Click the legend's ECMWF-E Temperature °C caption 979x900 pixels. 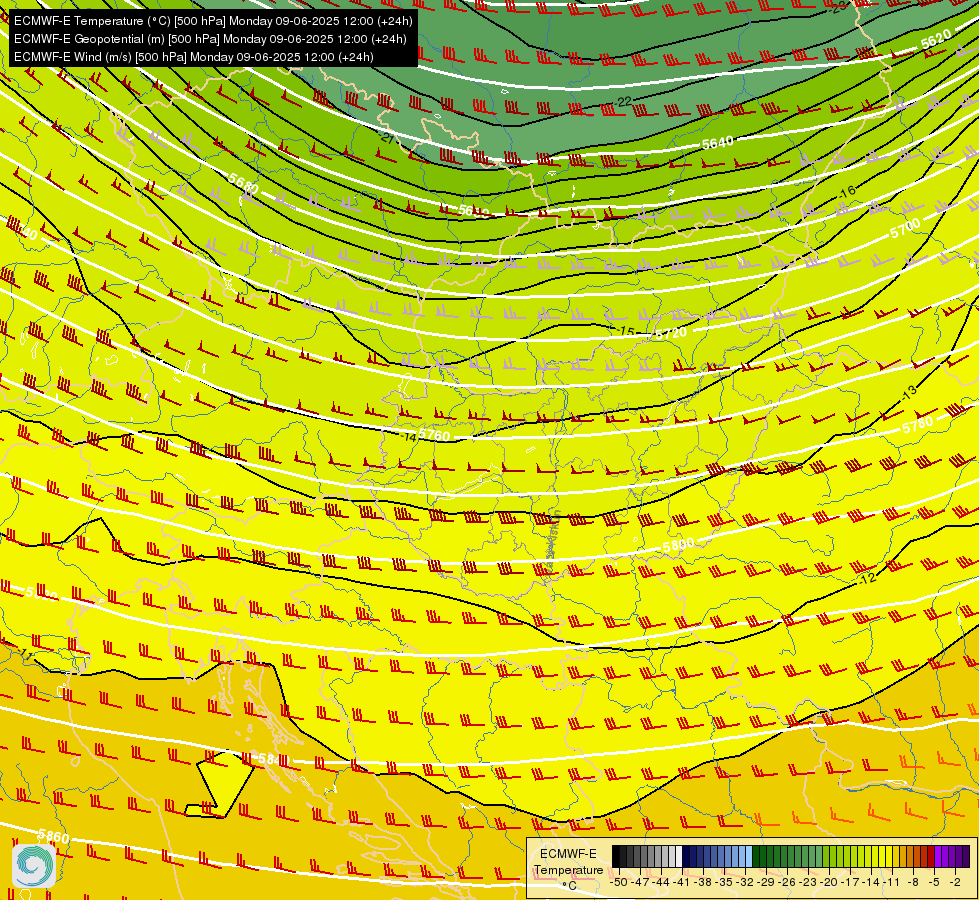click(x=568, y=870)
